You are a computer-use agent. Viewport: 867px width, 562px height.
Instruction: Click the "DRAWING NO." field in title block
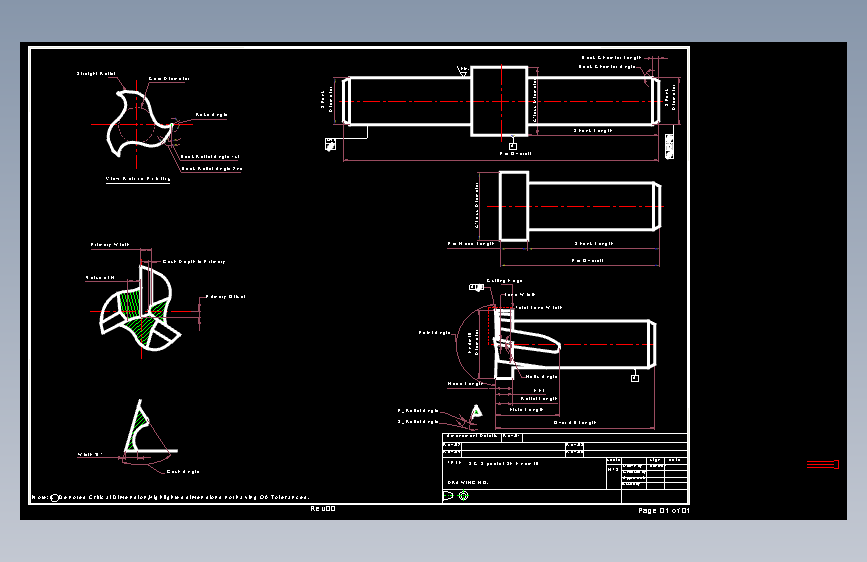click(x=468, y=482)
